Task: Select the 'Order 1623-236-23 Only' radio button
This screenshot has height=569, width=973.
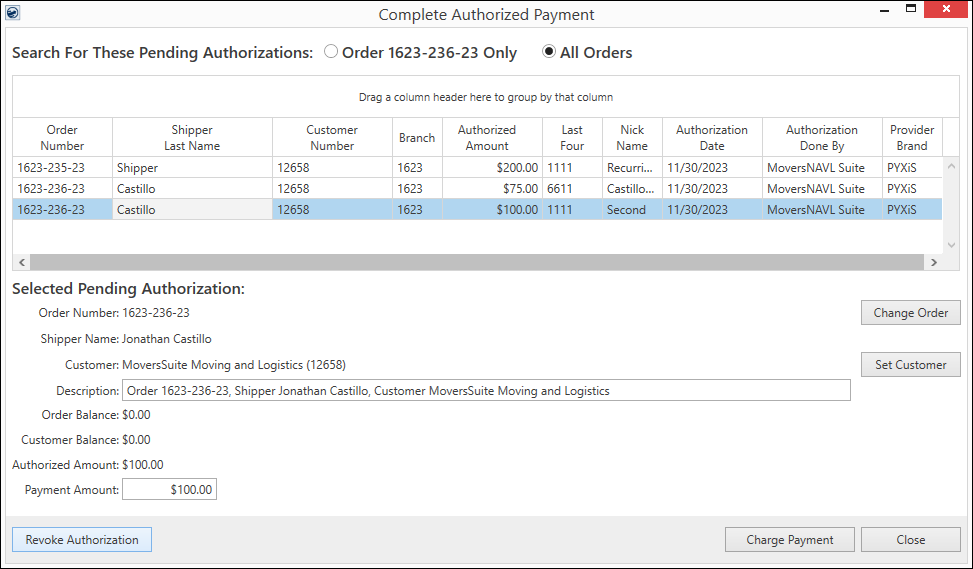Action: (x=331, y=52)
